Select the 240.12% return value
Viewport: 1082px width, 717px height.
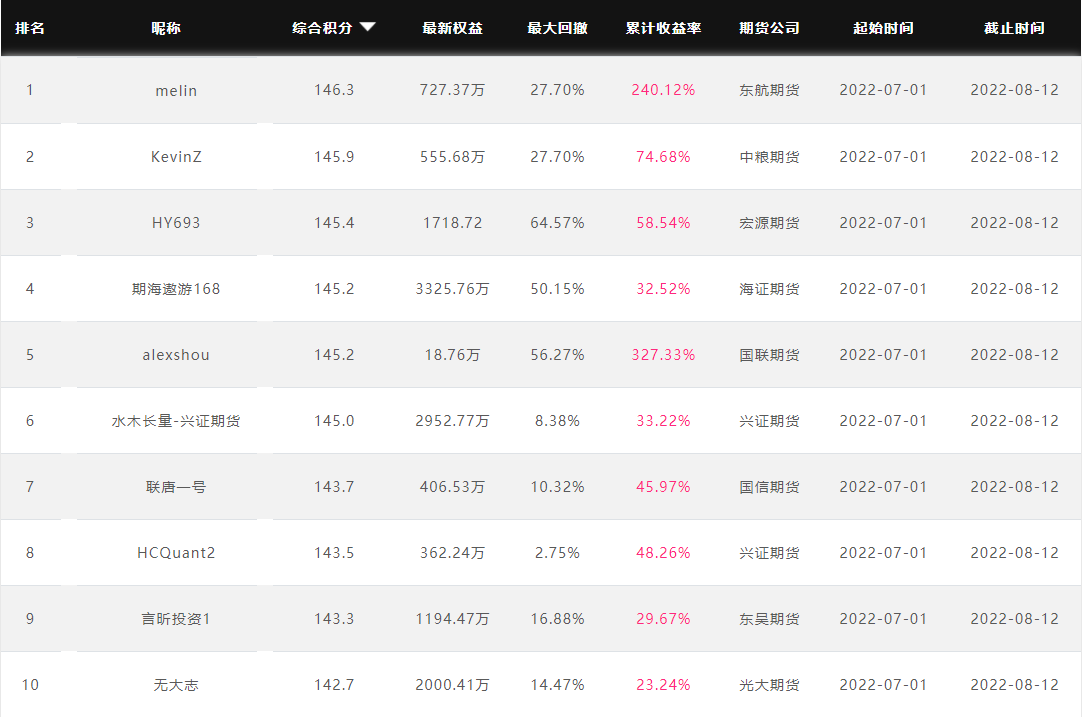[x=663, y=90]
